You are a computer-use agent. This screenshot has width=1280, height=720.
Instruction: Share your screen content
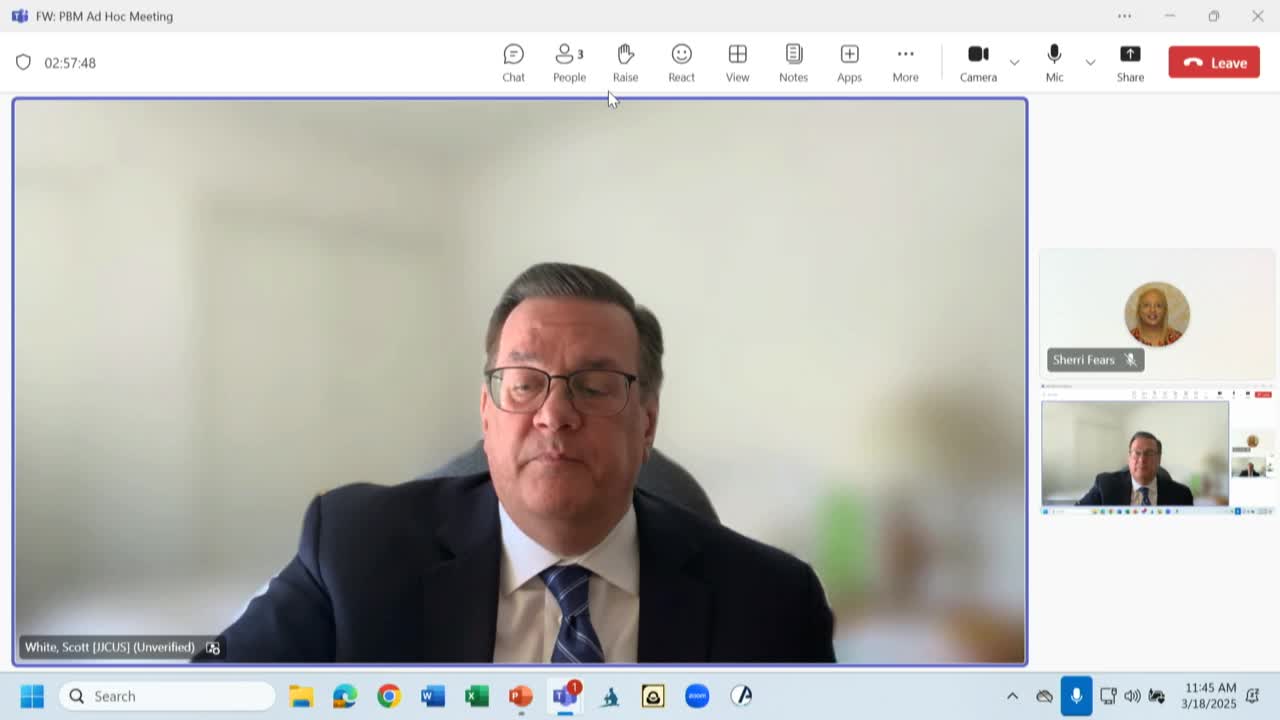pos(1130,63)
